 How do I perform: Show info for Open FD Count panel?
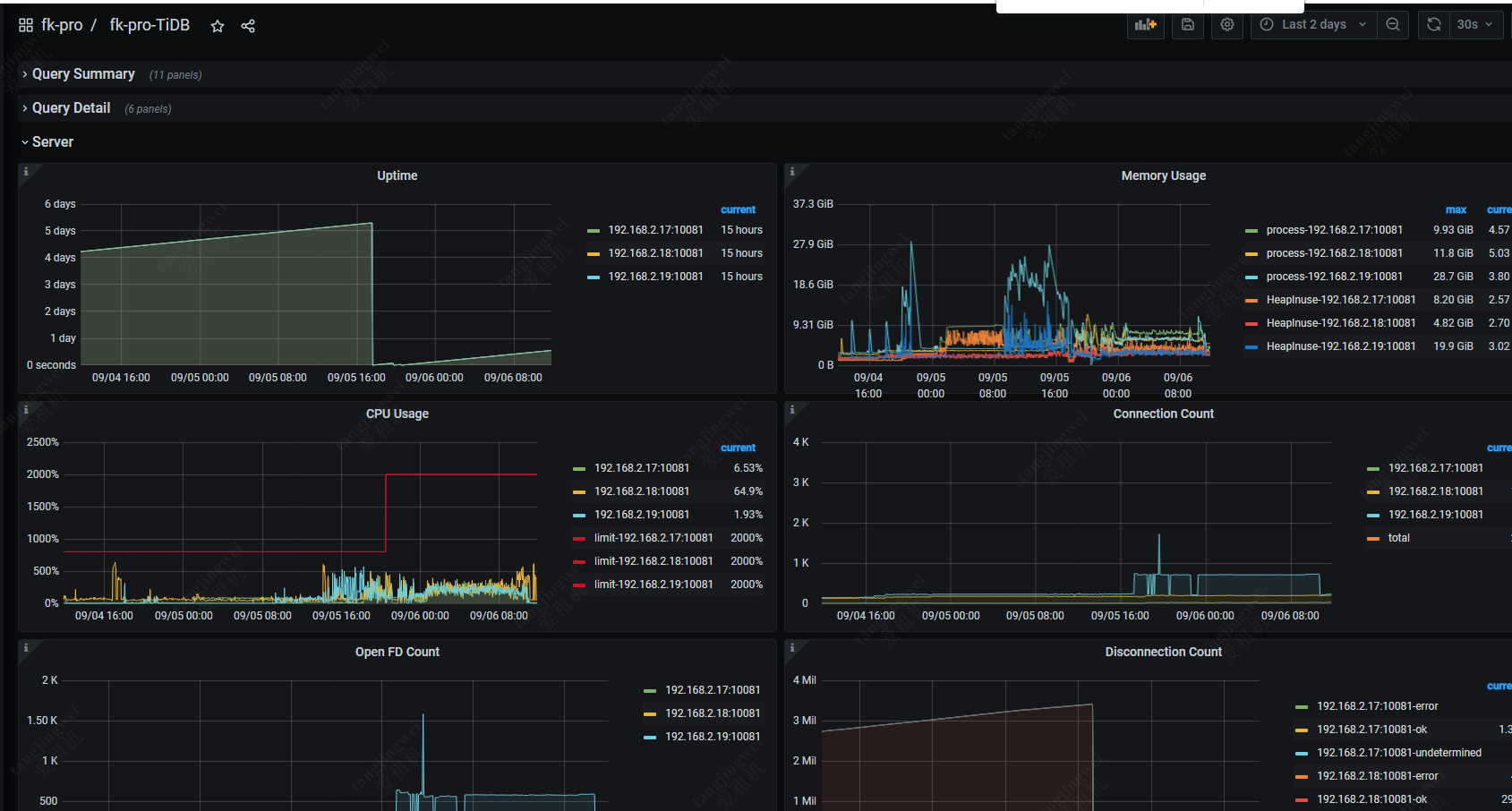click(25, 647)
